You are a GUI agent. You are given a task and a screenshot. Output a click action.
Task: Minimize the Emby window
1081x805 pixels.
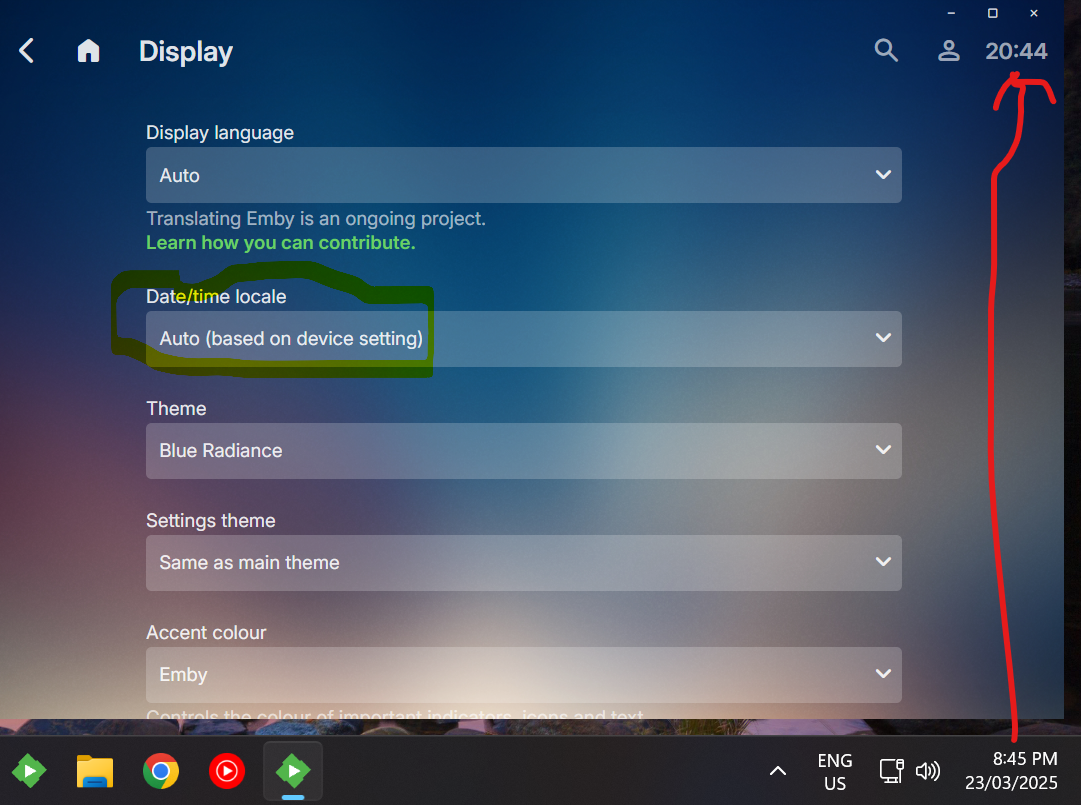[x=951, y=13]
